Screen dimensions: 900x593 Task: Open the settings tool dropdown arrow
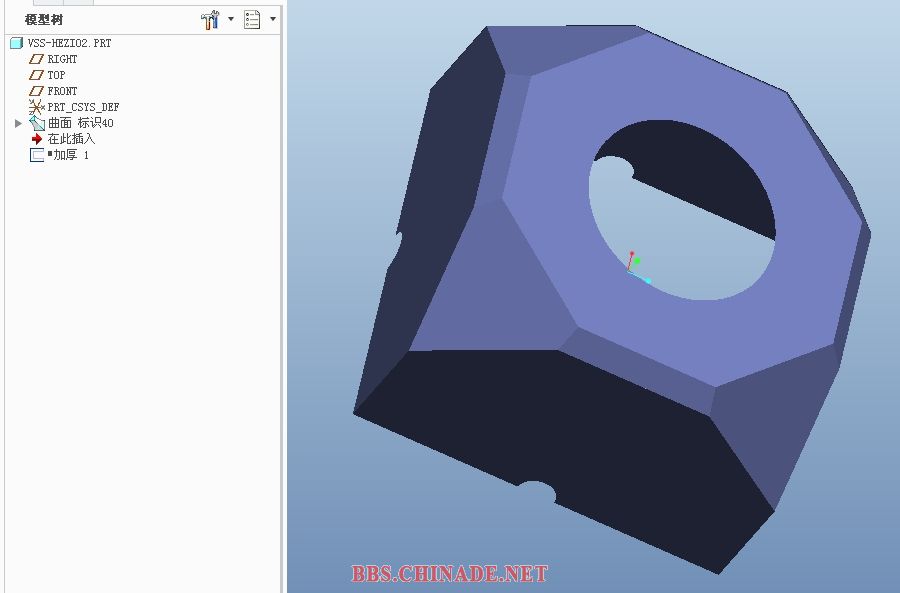click(x=231, y=19)
